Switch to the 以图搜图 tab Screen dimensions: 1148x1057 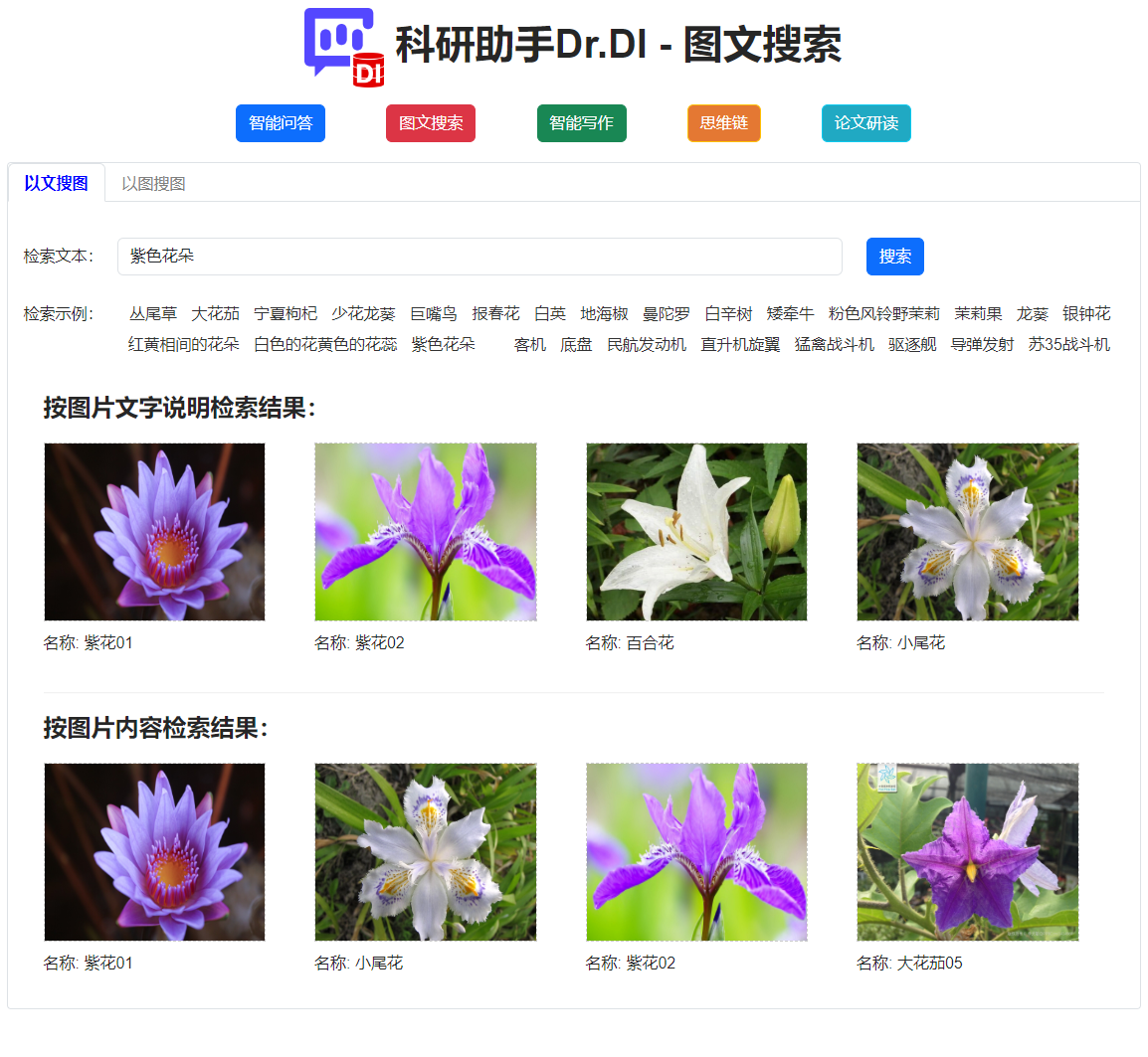pyautogui.click(x=153, y=184)
